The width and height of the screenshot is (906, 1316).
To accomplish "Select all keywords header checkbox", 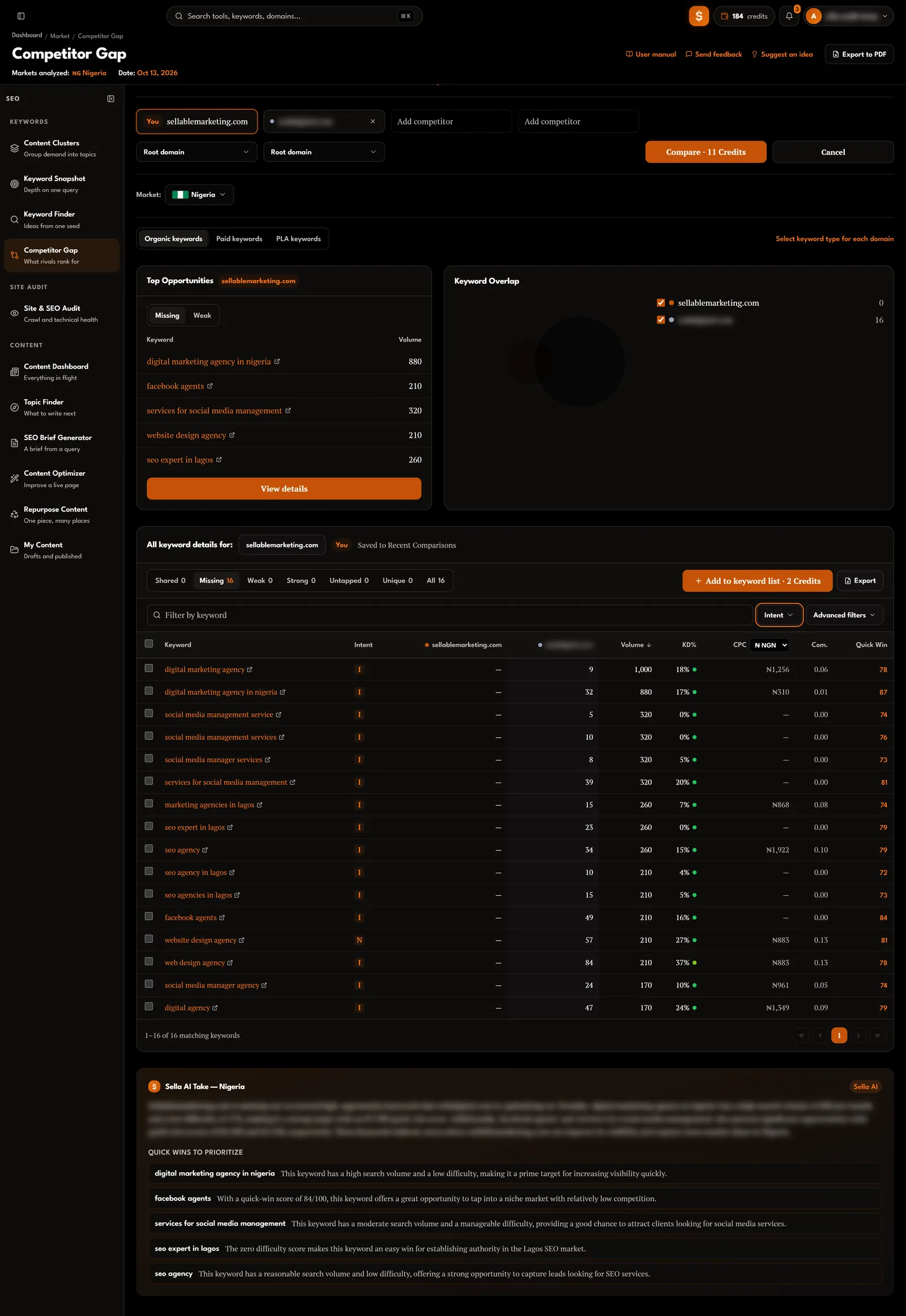I will (149, 643).
